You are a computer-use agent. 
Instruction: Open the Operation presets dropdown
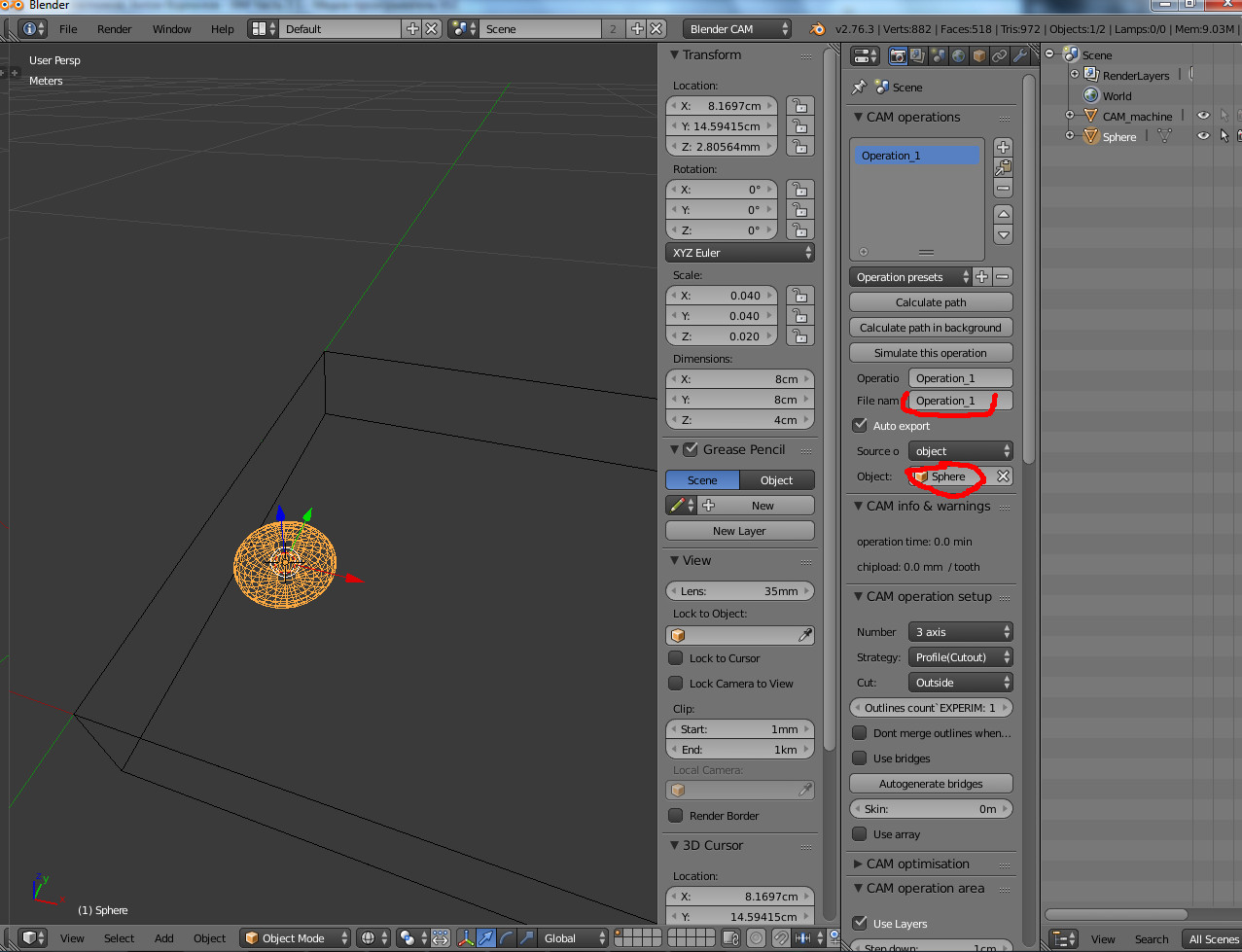tap(910, 277)
